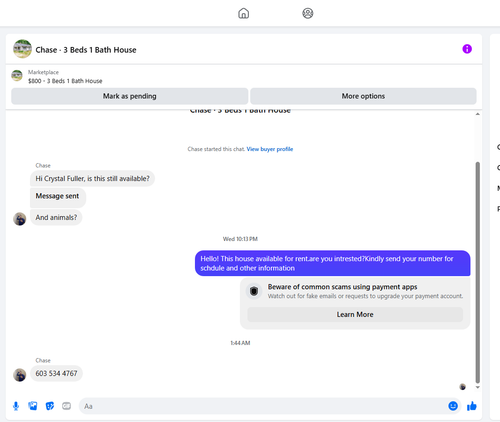Click the scrollbar down arrow
This screenshot has height=422, width=500.
coord(478,387)
